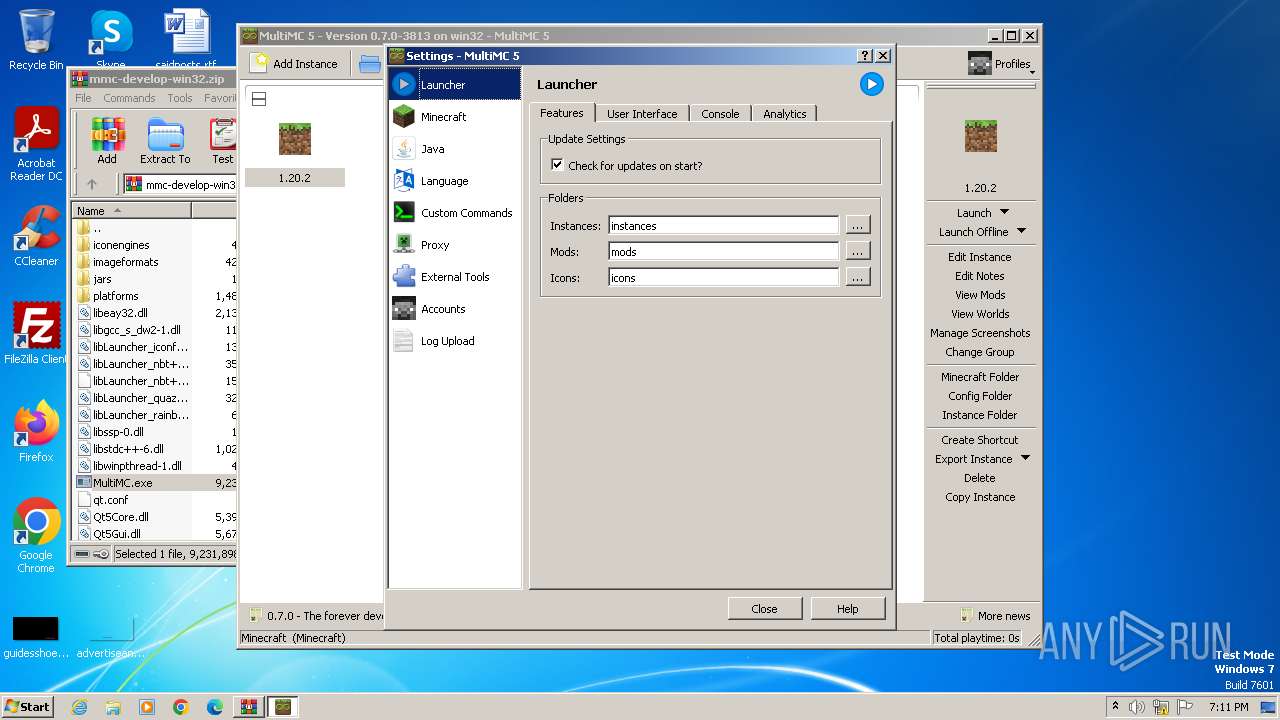Open Recycle Bin desktop icon
This screenshot has width=1280, height=720.
[x=37, y=40]
